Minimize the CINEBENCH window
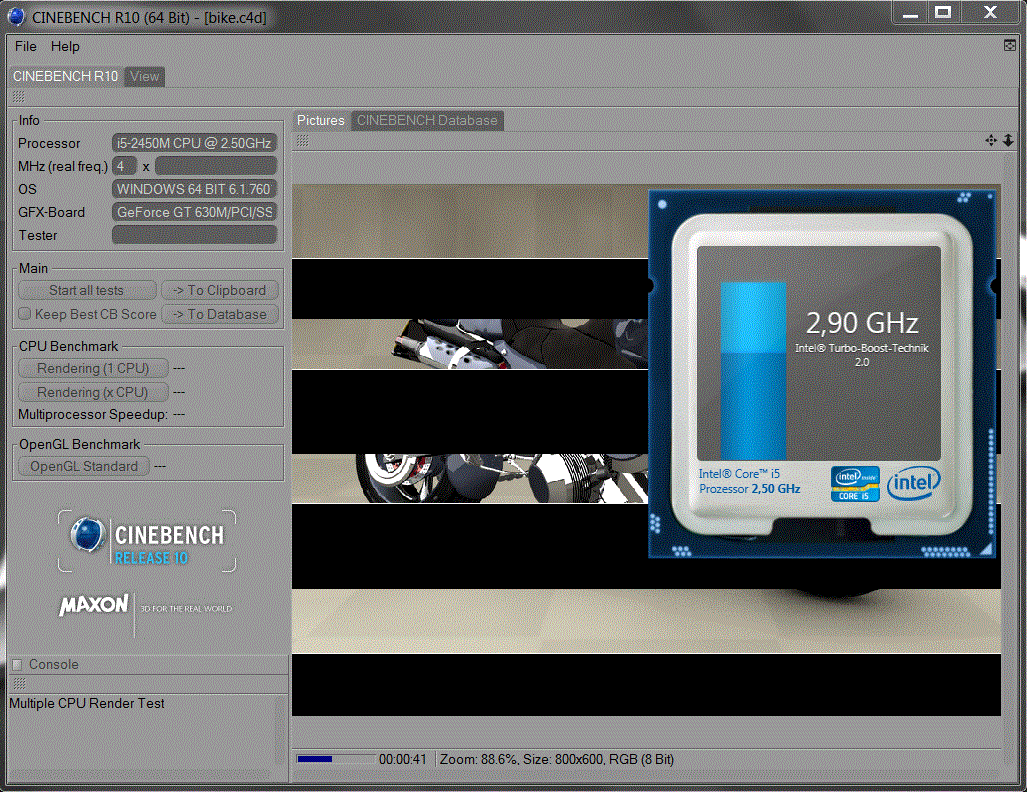The image size is (1027, 792). point(910,12)
